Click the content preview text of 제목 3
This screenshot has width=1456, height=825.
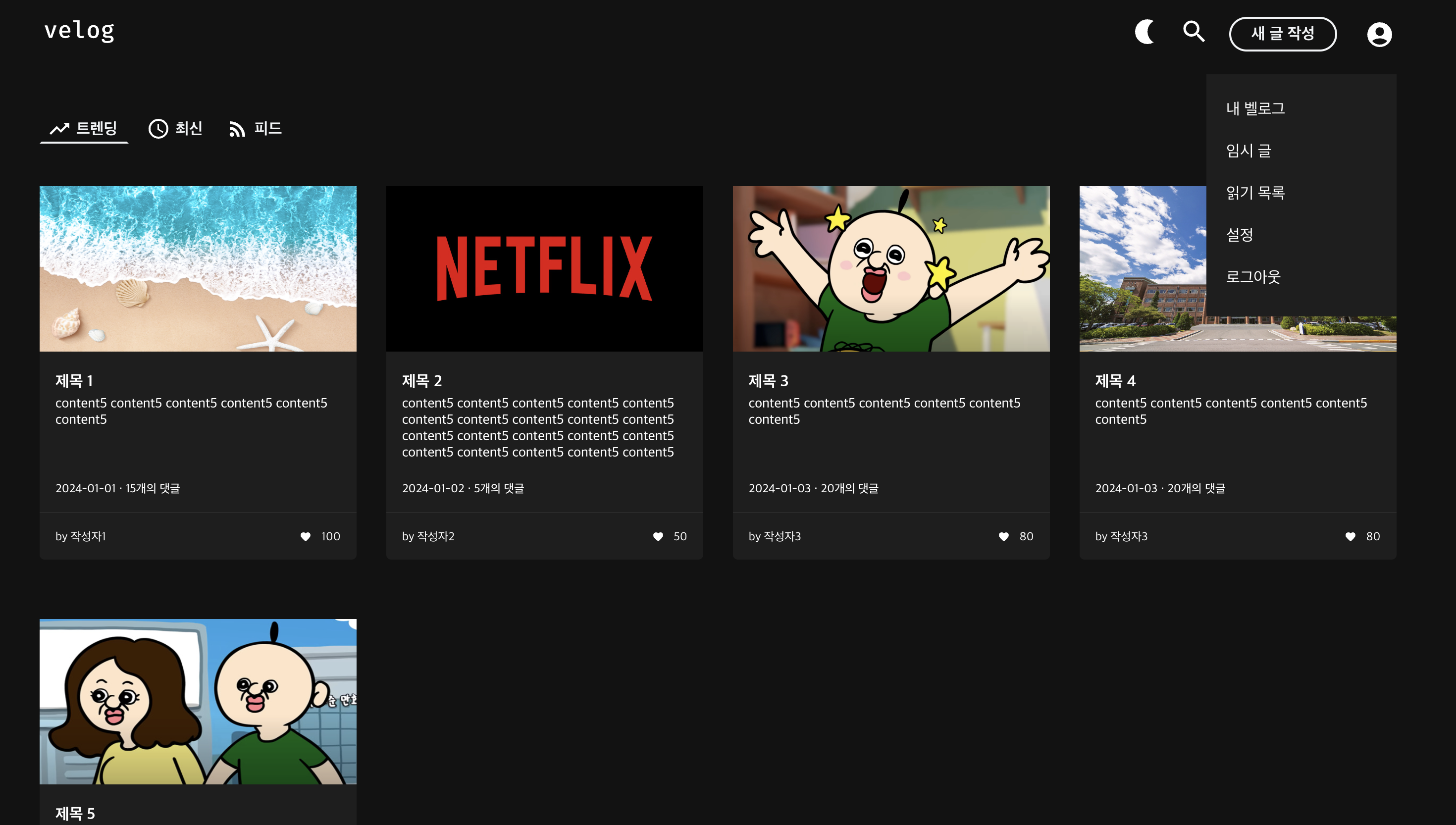885,412
